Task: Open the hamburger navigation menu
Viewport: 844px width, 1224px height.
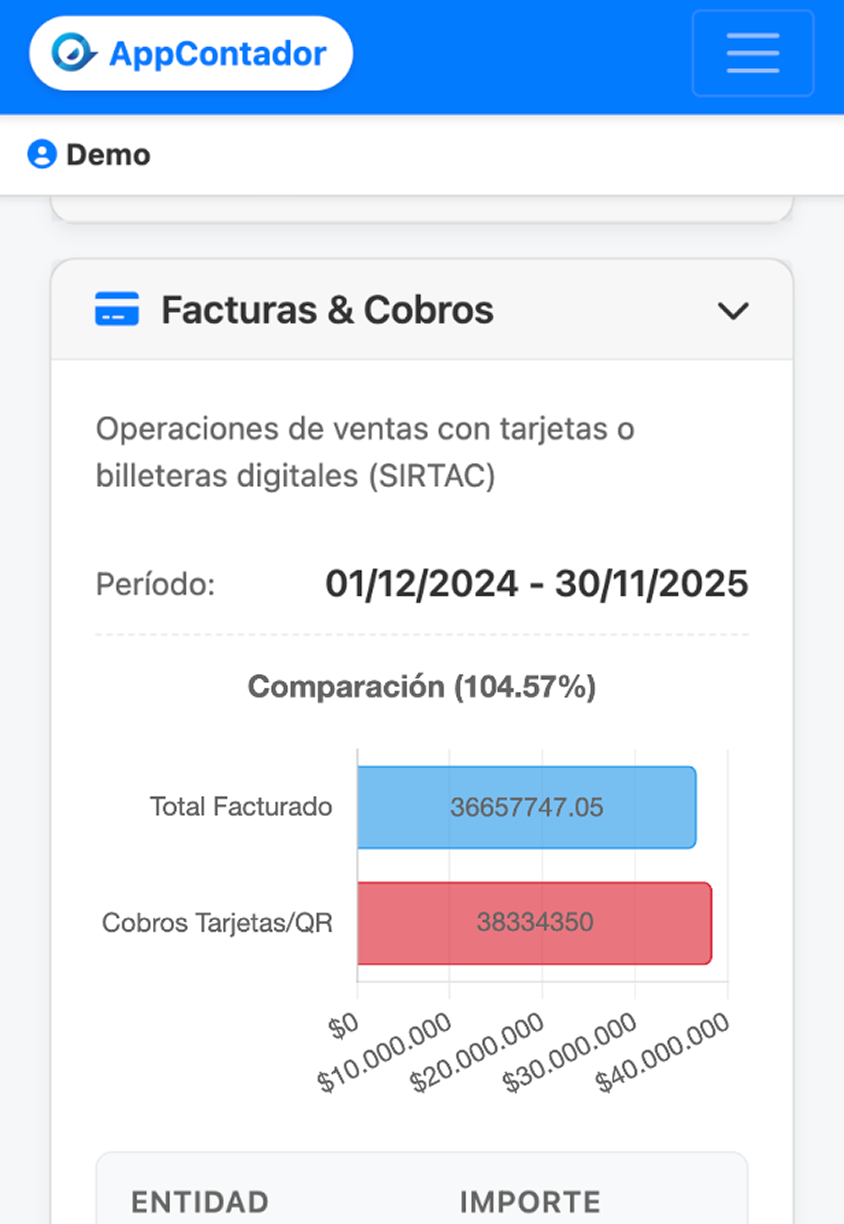Action: coord(752,53)
